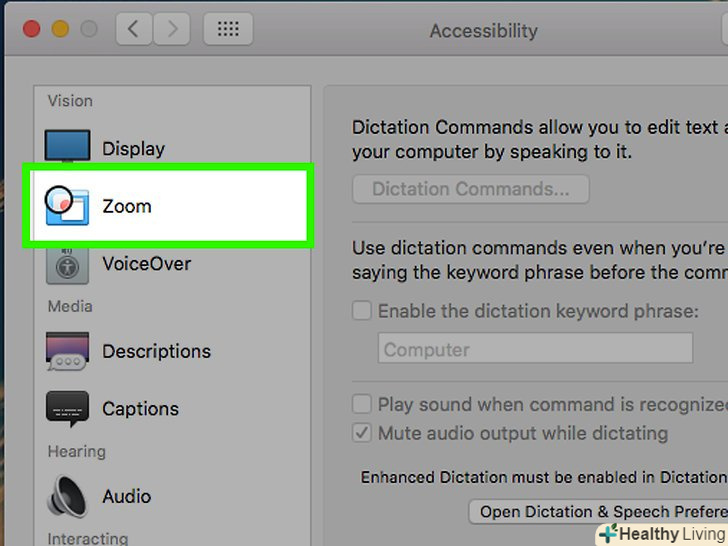728x546 pixels.
Task: Select Captions label in Media section
Action: coord(140,409)
